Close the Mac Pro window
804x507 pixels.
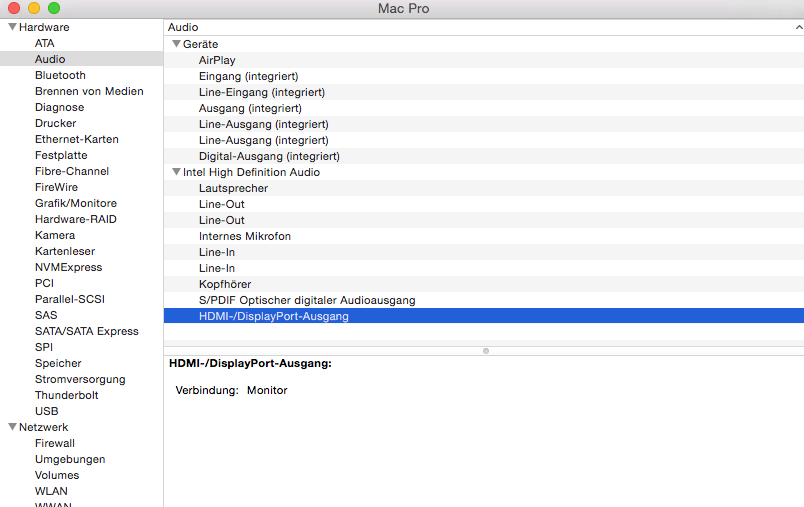pyautogui.click(x=14, y=8)
